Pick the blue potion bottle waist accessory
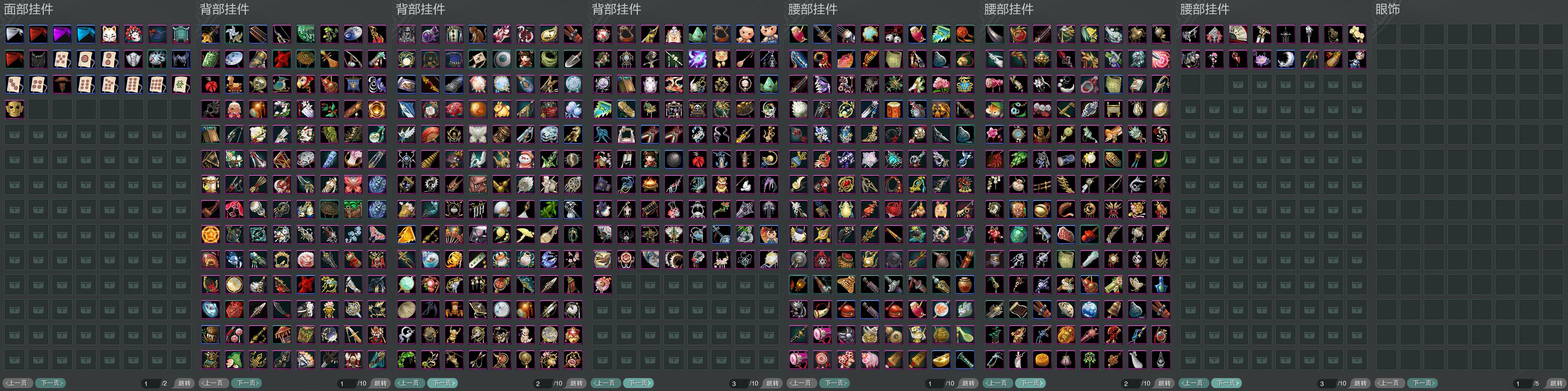The height and width of the screenshot is (391, 1568). tap(1161, 285)
